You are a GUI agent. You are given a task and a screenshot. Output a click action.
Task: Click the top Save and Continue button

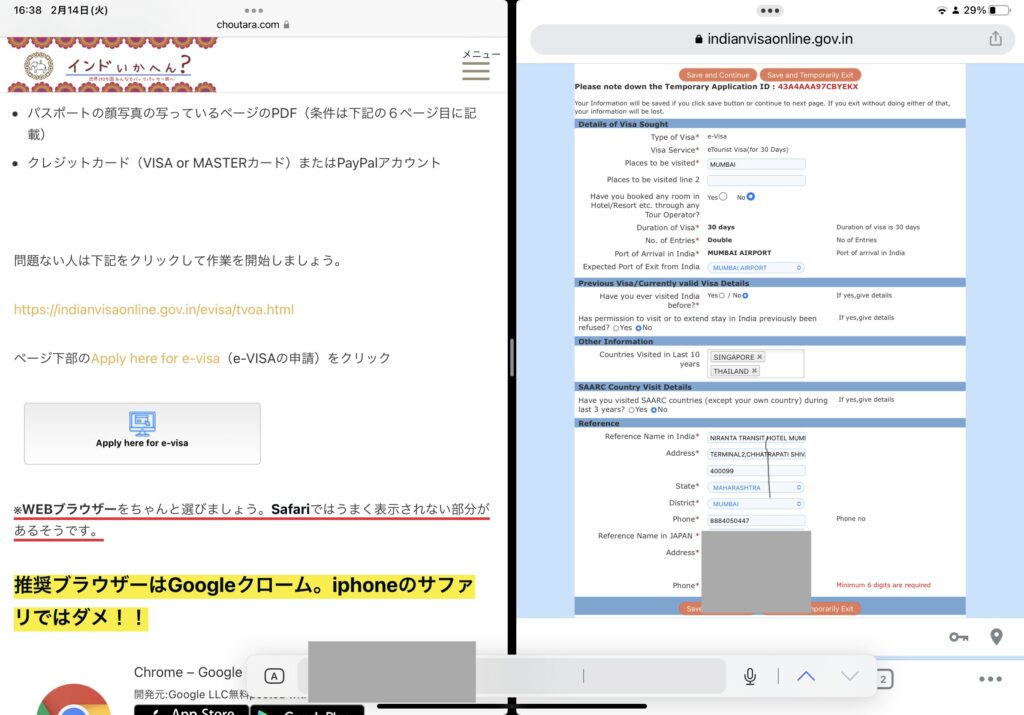point(717,75)
